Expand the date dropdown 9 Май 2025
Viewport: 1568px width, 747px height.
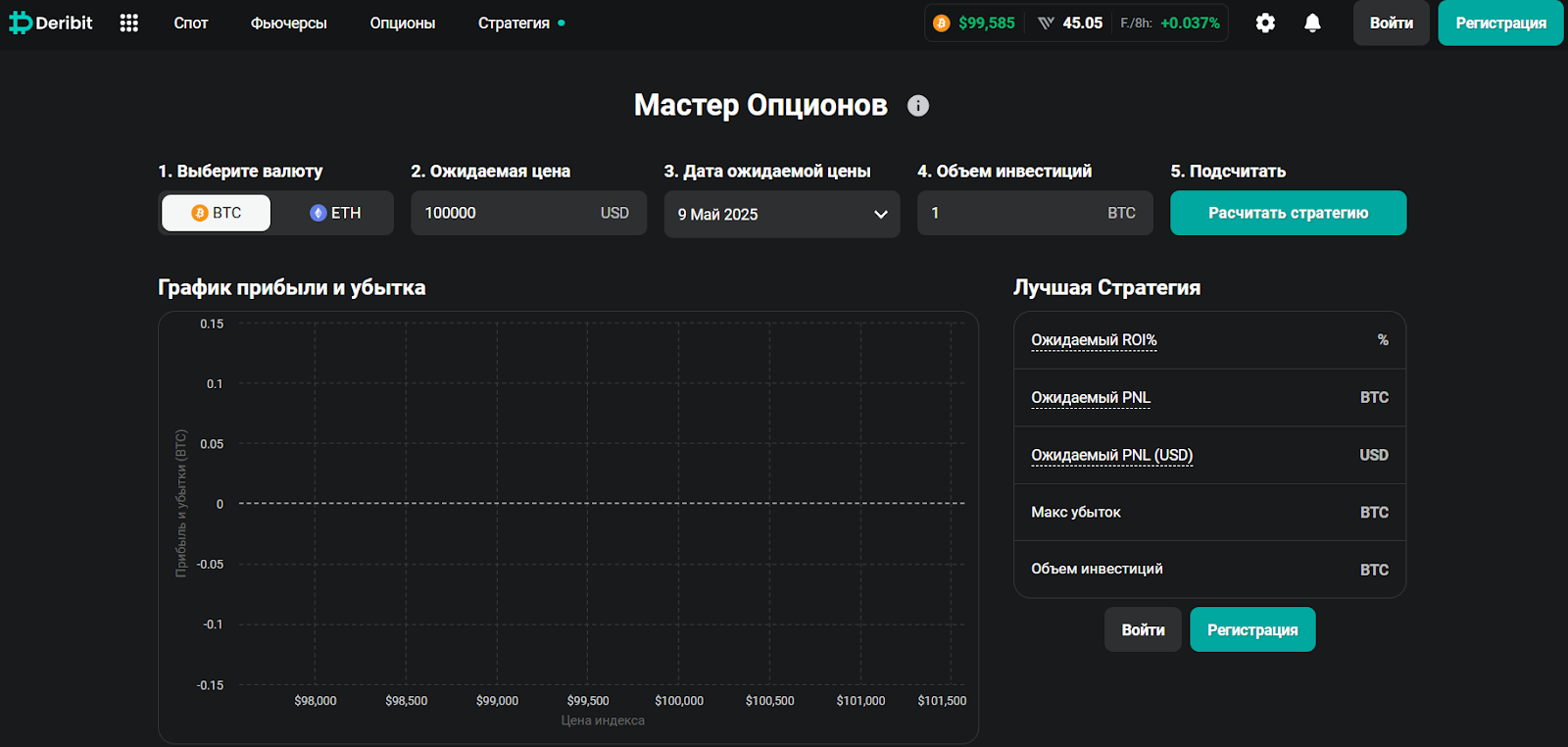click(x=782, y=214)
